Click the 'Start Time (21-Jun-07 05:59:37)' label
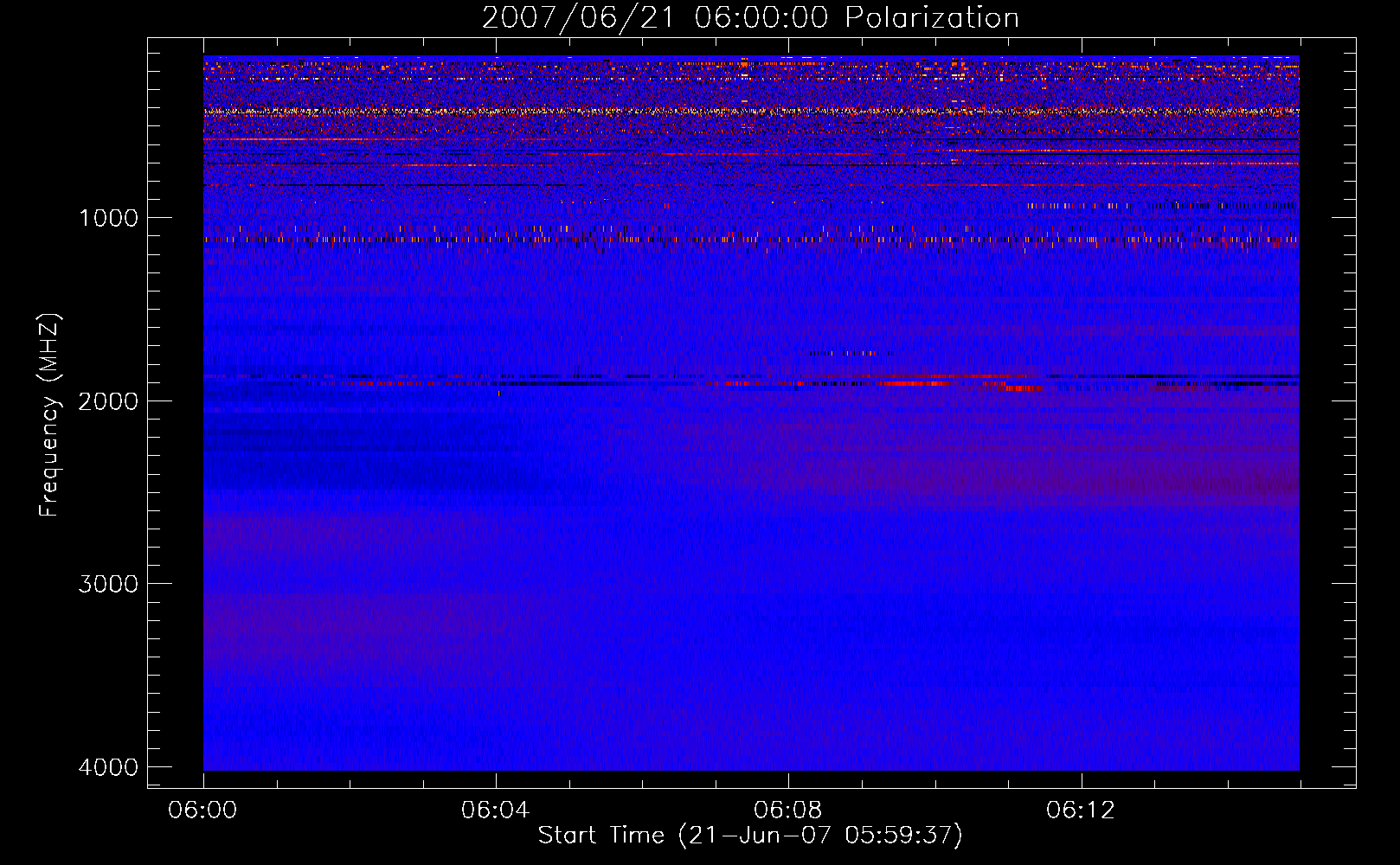The height and width of the screenshot is (865, 1400). 750,836
